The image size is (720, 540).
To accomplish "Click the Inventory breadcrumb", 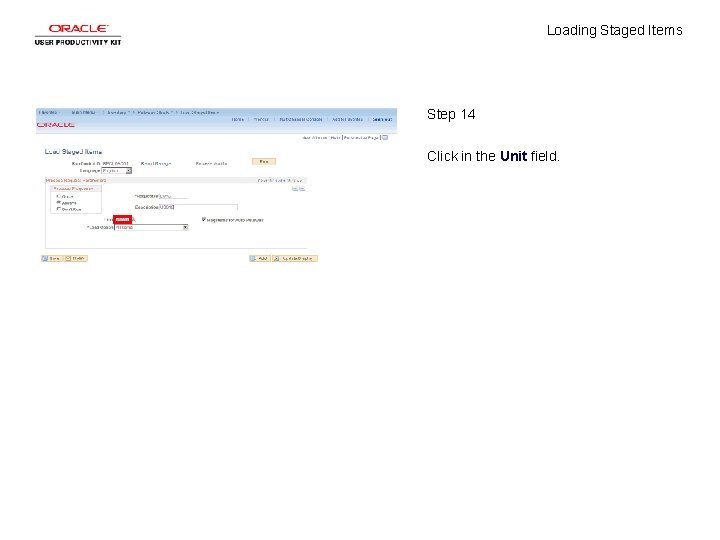I will (x=117, y=112).
